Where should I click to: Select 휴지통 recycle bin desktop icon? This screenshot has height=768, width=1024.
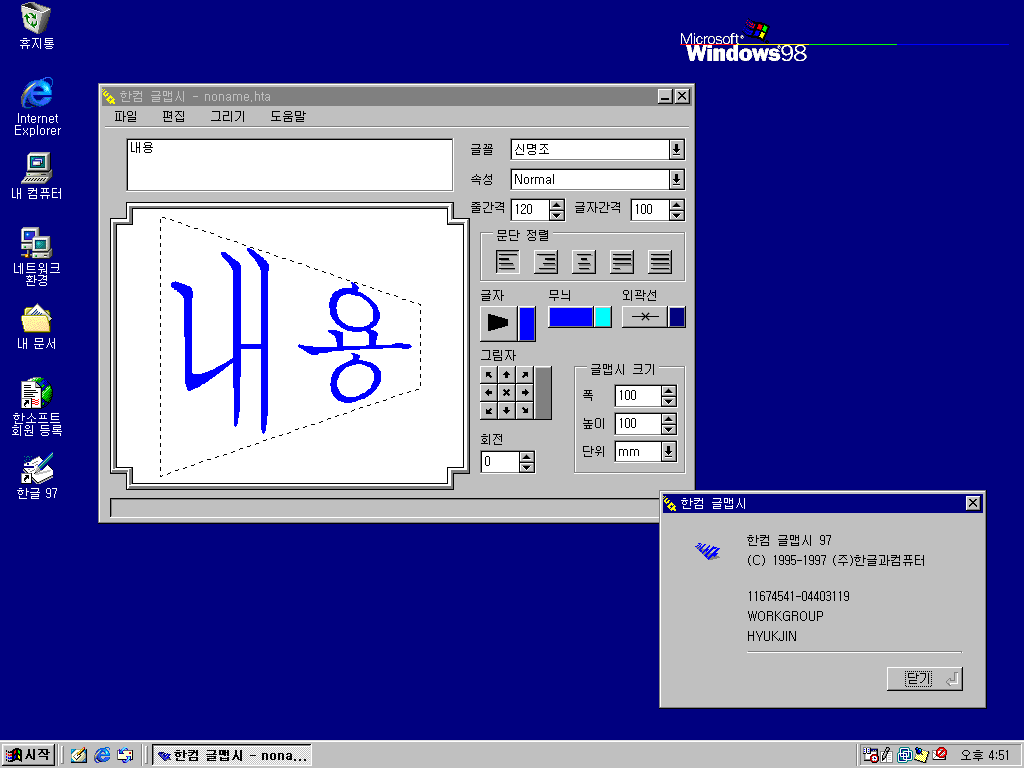[37, 26]
